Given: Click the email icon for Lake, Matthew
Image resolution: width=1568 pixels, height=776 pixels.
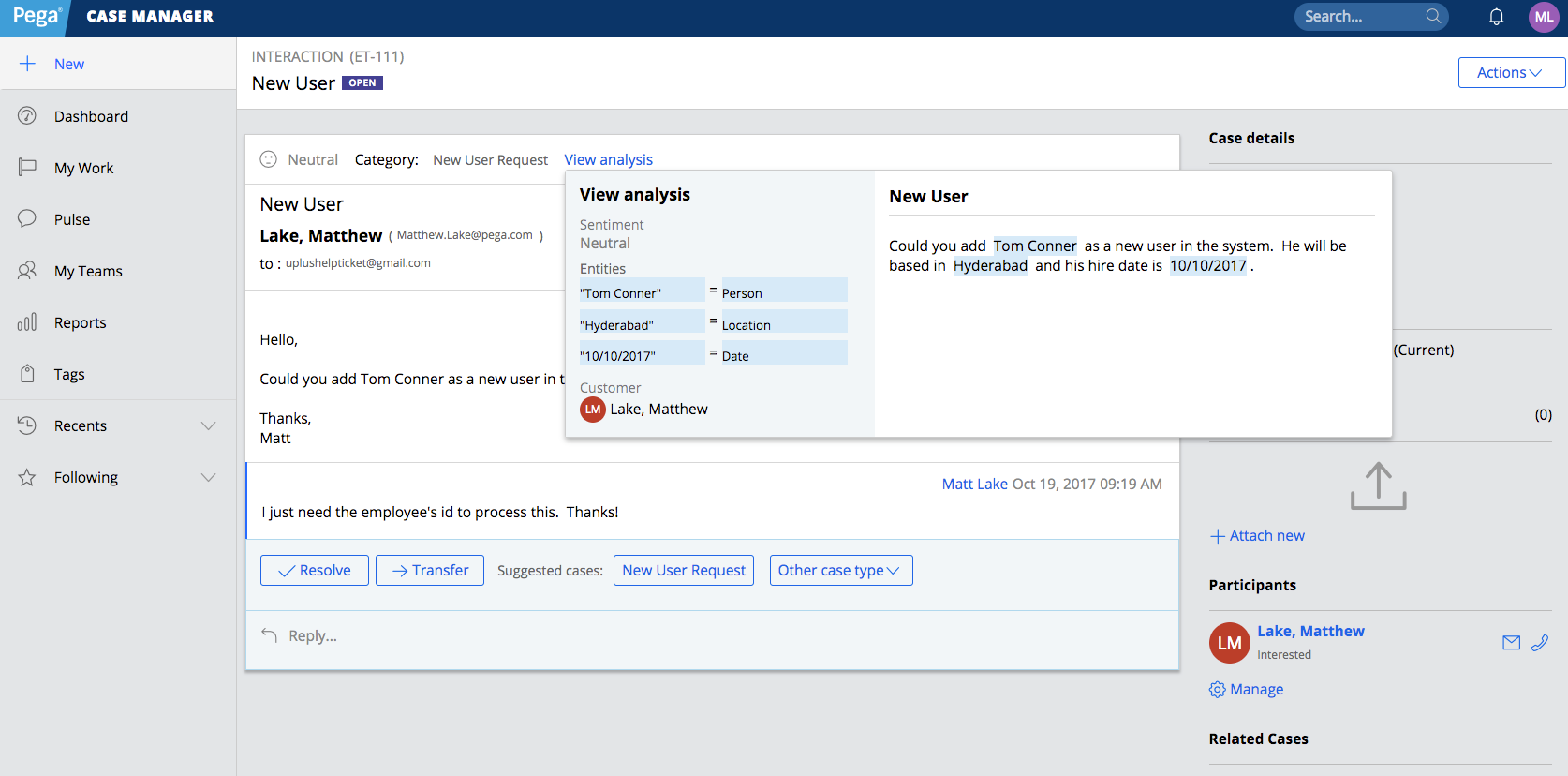Looking at the screenshot, I should [1511, 642].
